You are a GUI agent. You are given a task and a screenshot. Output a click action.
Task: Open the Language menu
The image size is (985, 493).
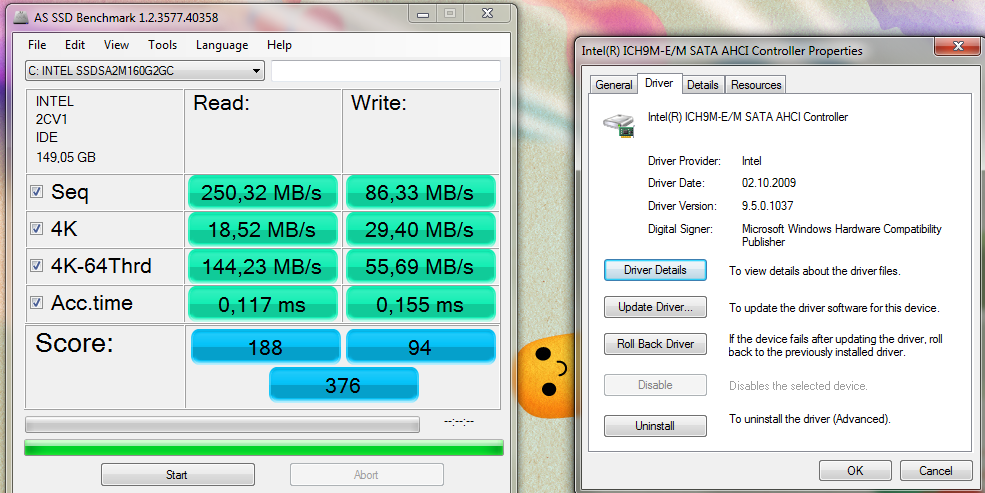[x=222, y=45]
